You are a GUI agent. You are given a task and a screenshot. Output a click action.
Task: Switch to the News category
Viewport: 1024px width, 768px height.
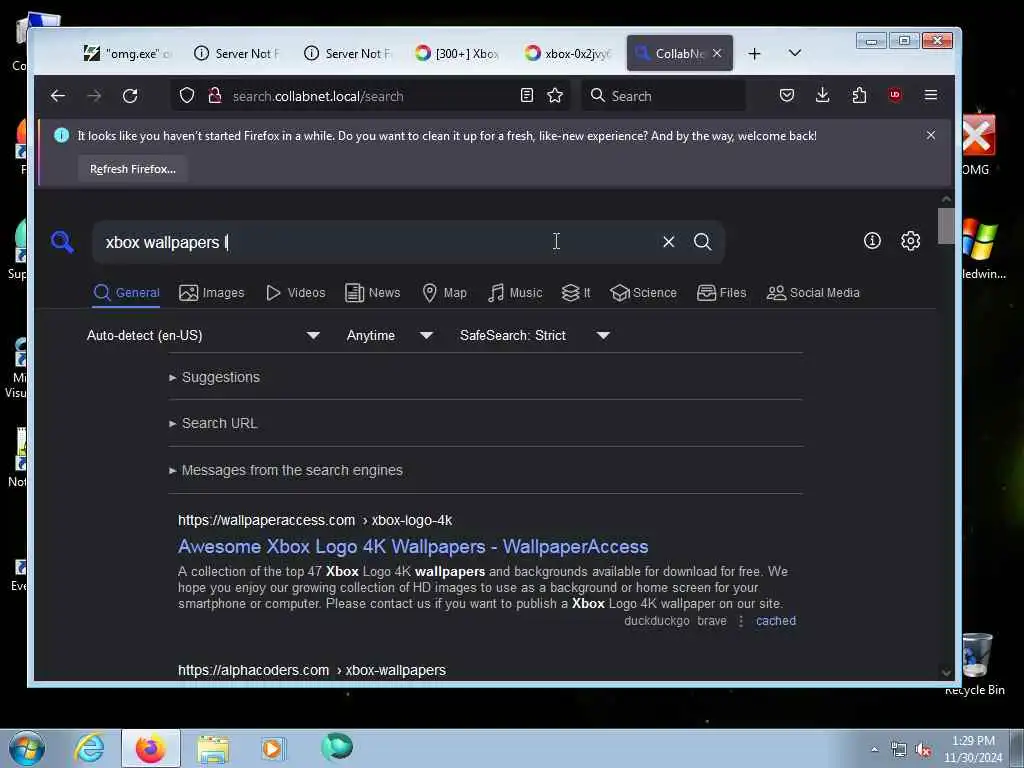[x=372, y=293]
